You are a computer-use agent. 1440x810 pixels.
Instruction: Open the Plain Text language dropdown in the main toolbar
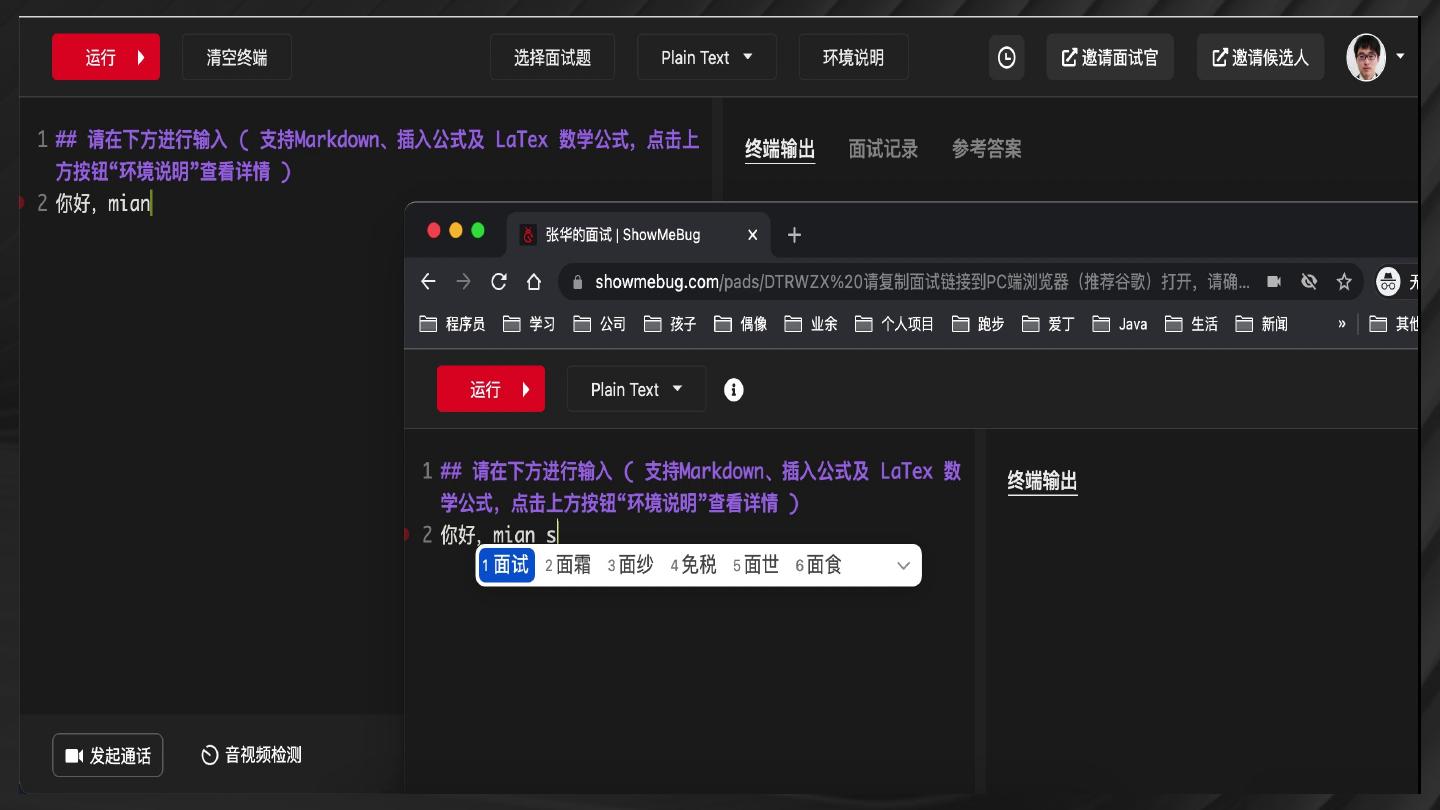tap(707, 57)
